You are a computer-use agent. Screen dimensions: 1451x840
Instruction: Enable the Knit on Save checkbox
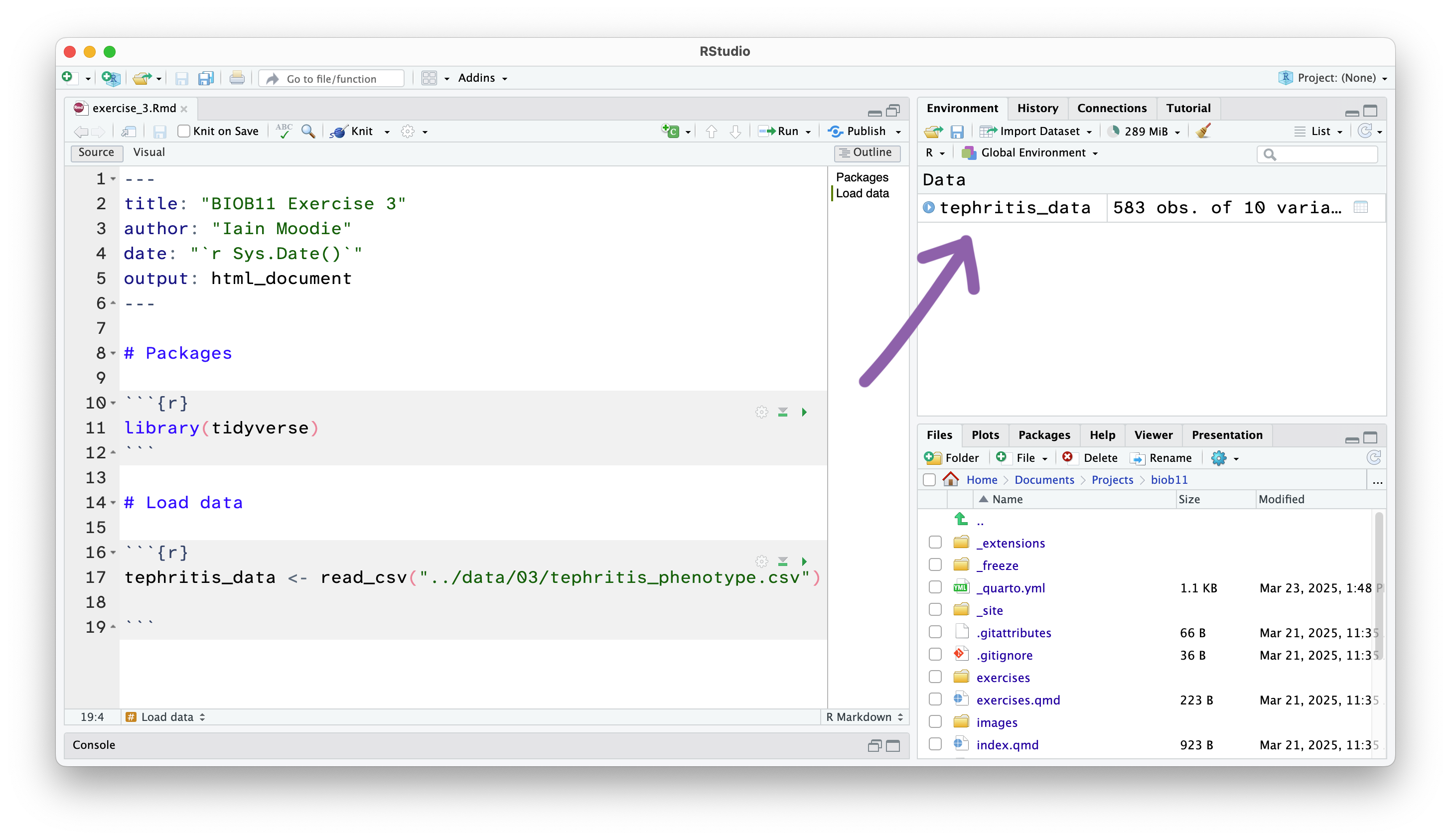point(184,131)
